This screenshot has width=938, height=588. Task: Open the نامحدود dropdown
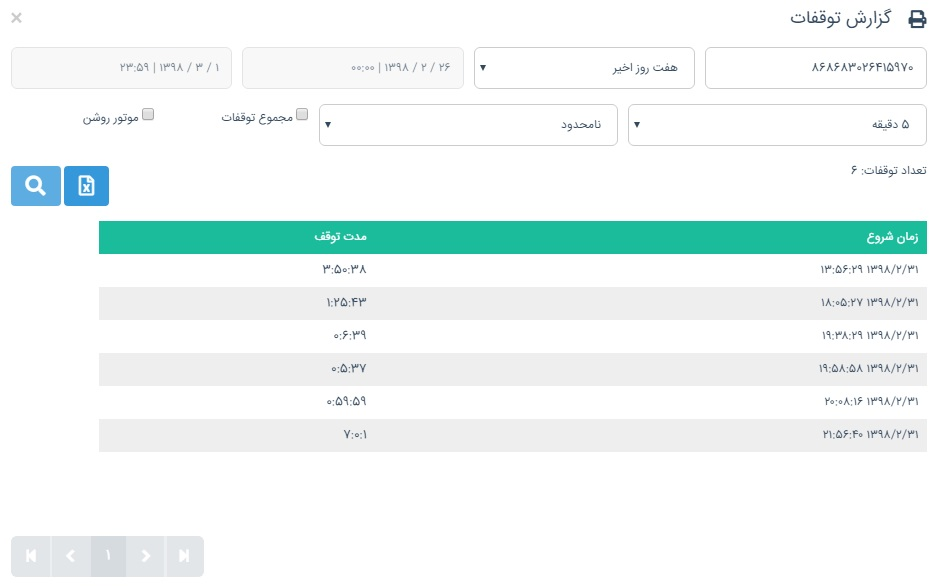click(468, 125)
